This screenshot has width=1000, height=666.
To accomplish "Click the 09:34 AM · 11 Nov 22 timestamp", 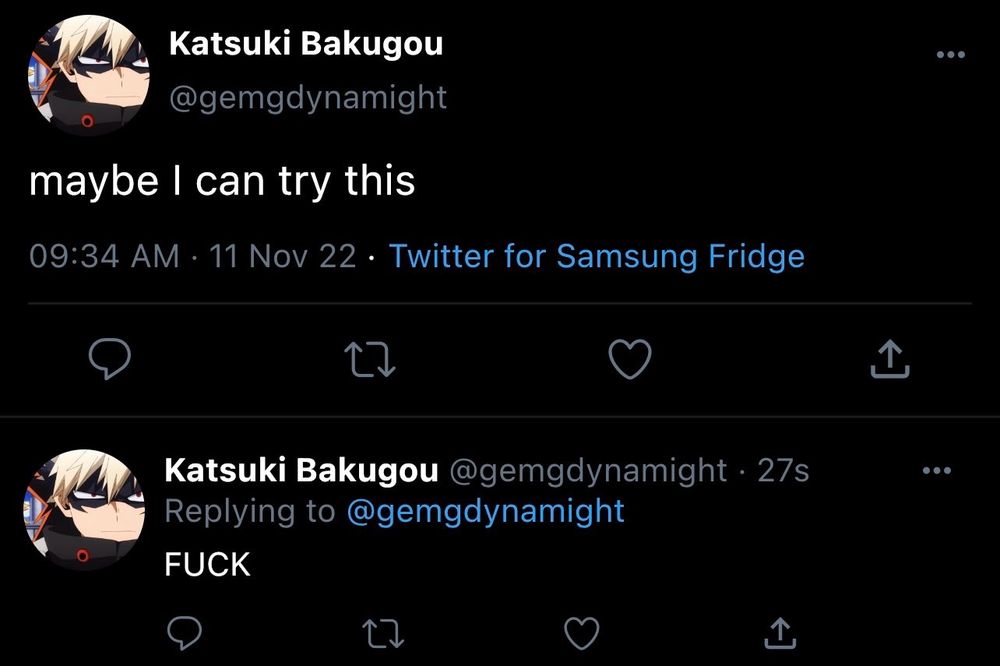I will pyautogui.click(x=192, y=256).
